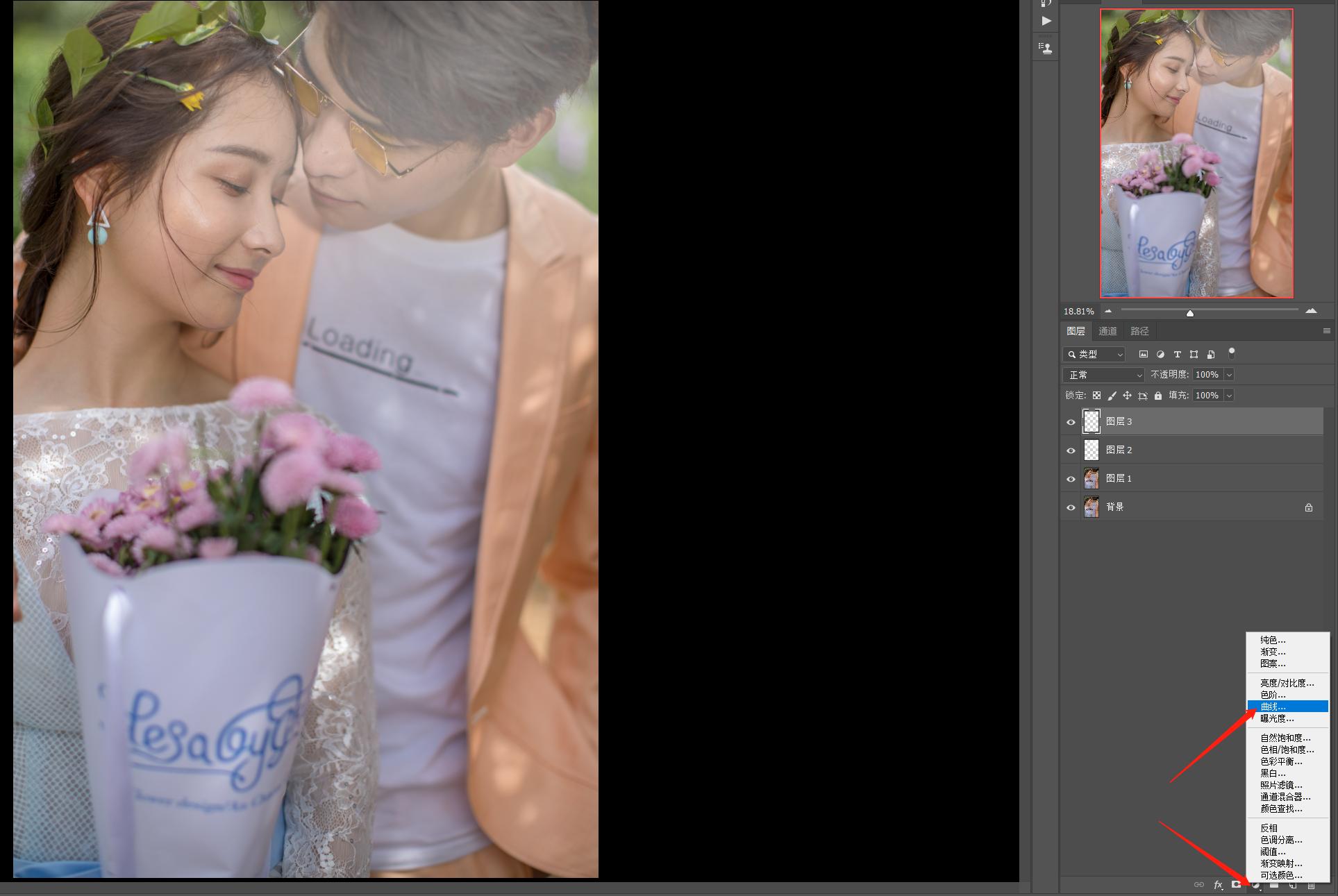
Task: Filter layers by text type icon
Action: click(x=1177, y=355)
